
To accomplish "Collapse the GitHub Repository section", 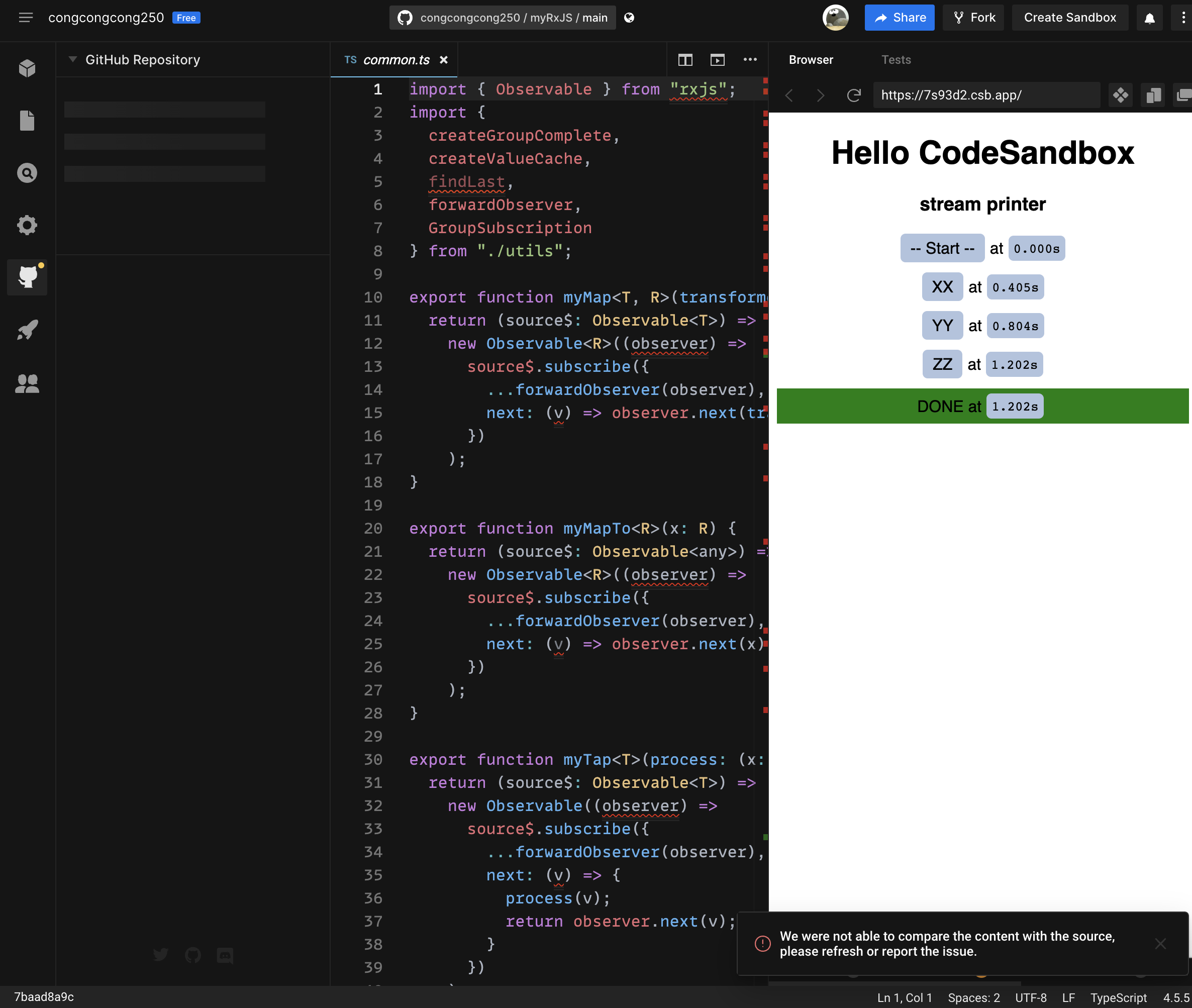I will [72, 59].
